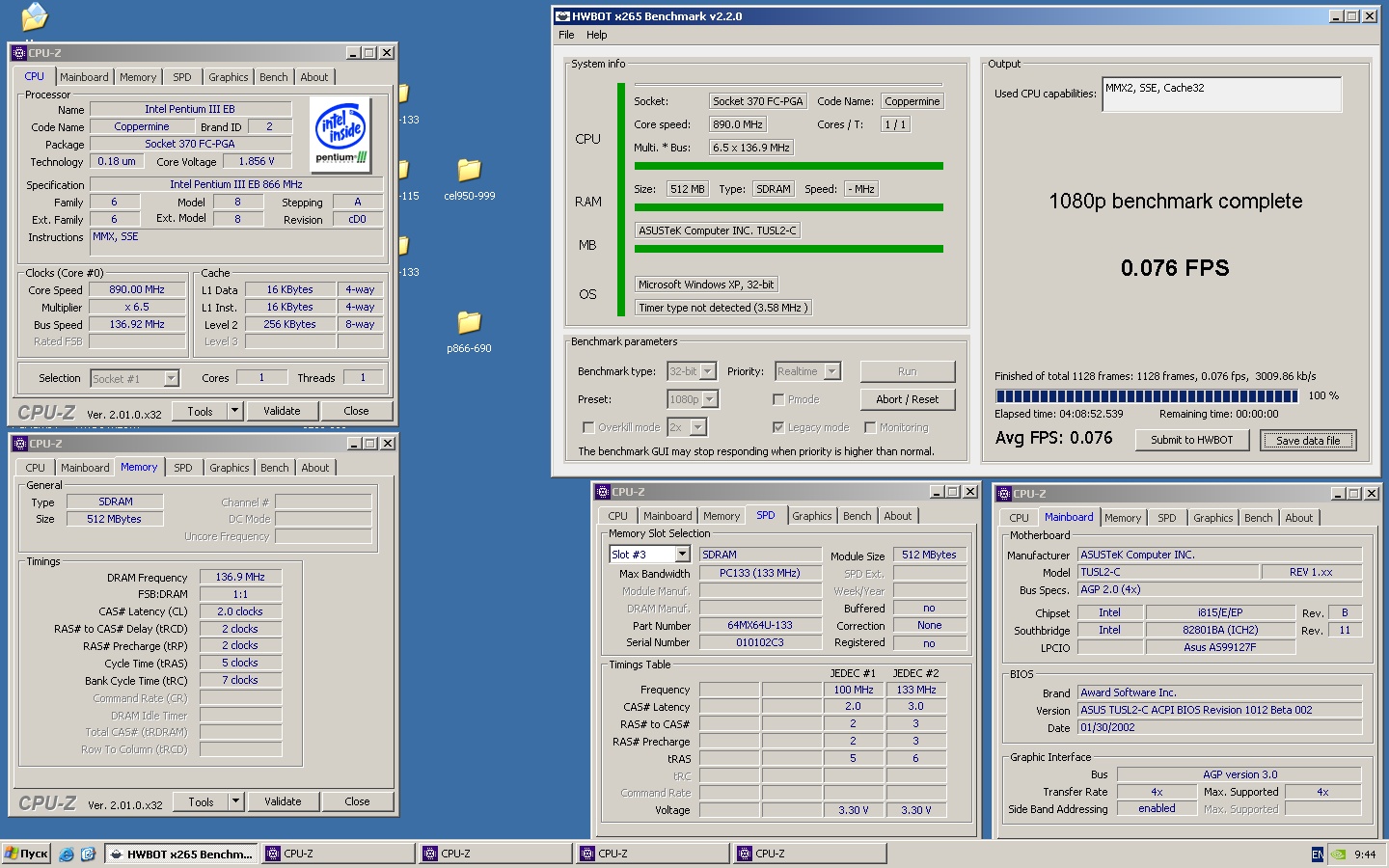Viewport: 1389px width, 868px height.
Task: Click the Tools button in CPU-Z CPU window
Action: pos(200,411)
